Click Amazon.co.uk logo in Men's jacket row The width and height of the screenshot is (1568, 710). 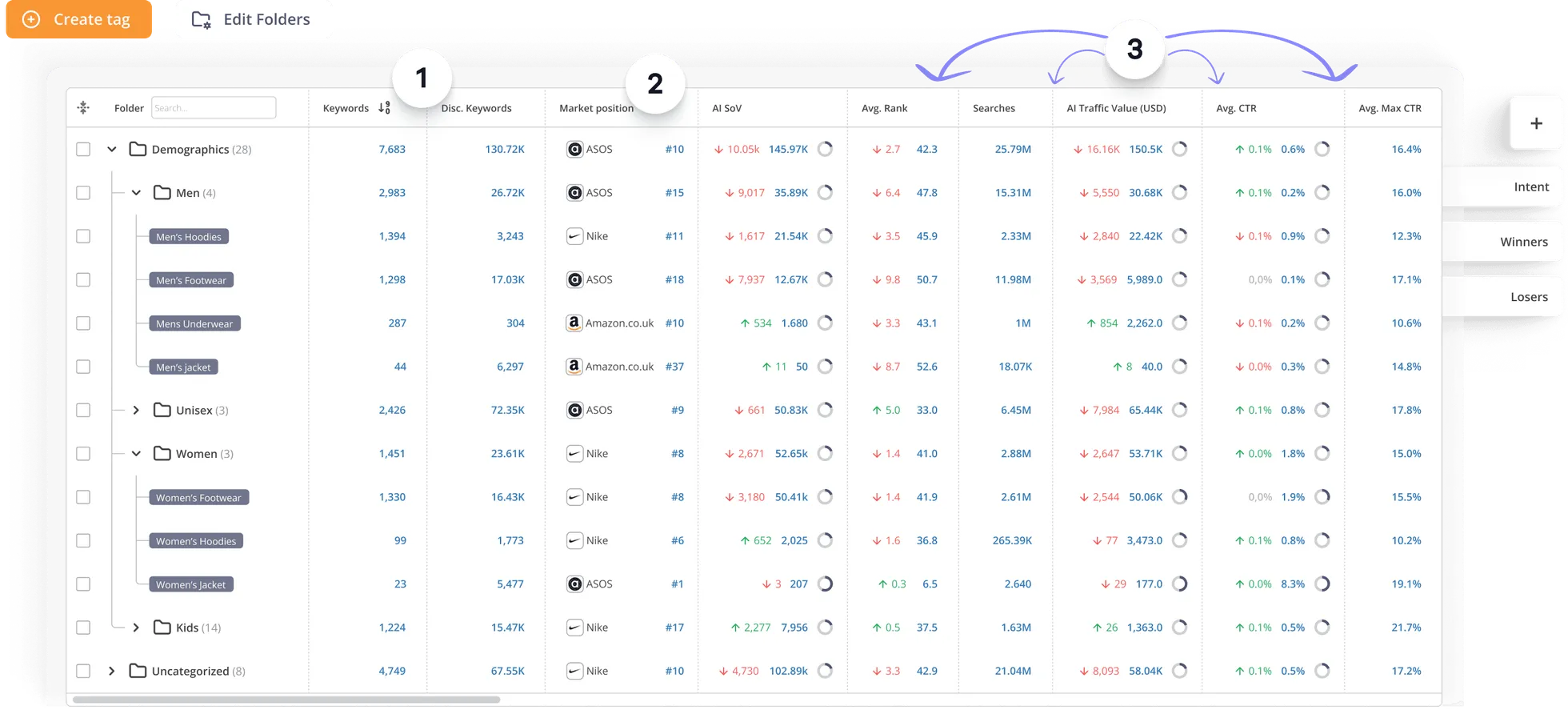point(574,367)
